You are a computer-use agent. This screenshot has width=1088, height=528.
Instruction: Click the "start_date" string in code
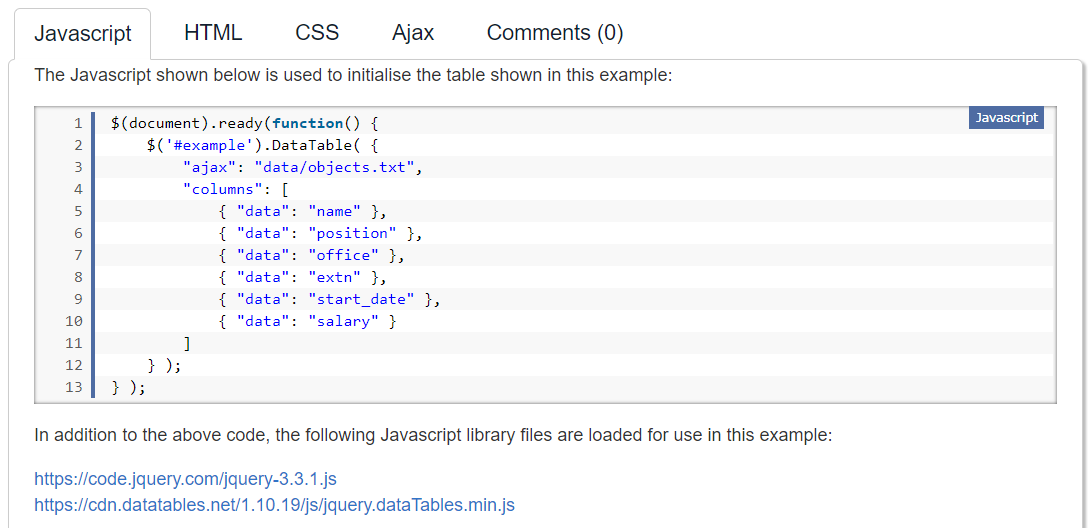tap(361, 299)
